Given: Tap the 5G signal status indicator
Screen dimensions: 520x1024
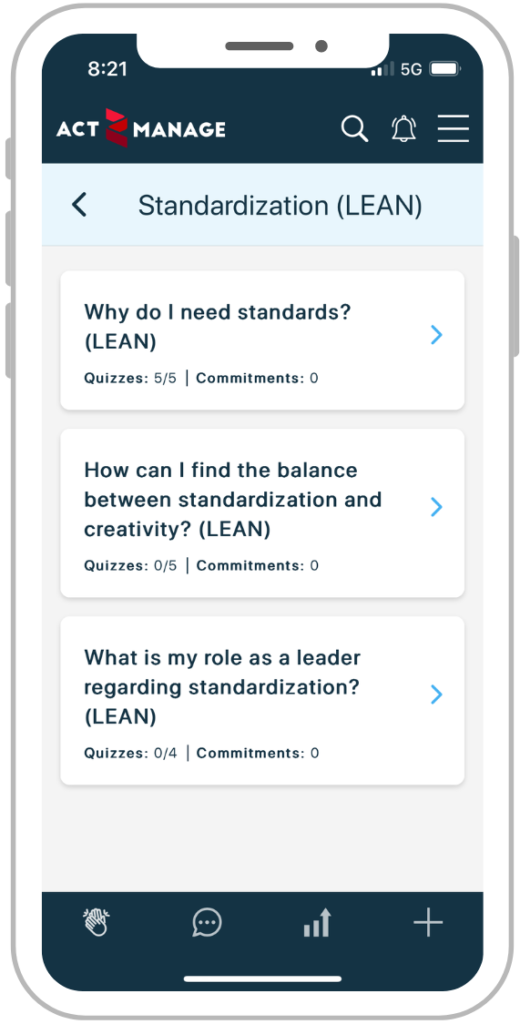Looking at the screenshot, I should [x=411, y=69].
